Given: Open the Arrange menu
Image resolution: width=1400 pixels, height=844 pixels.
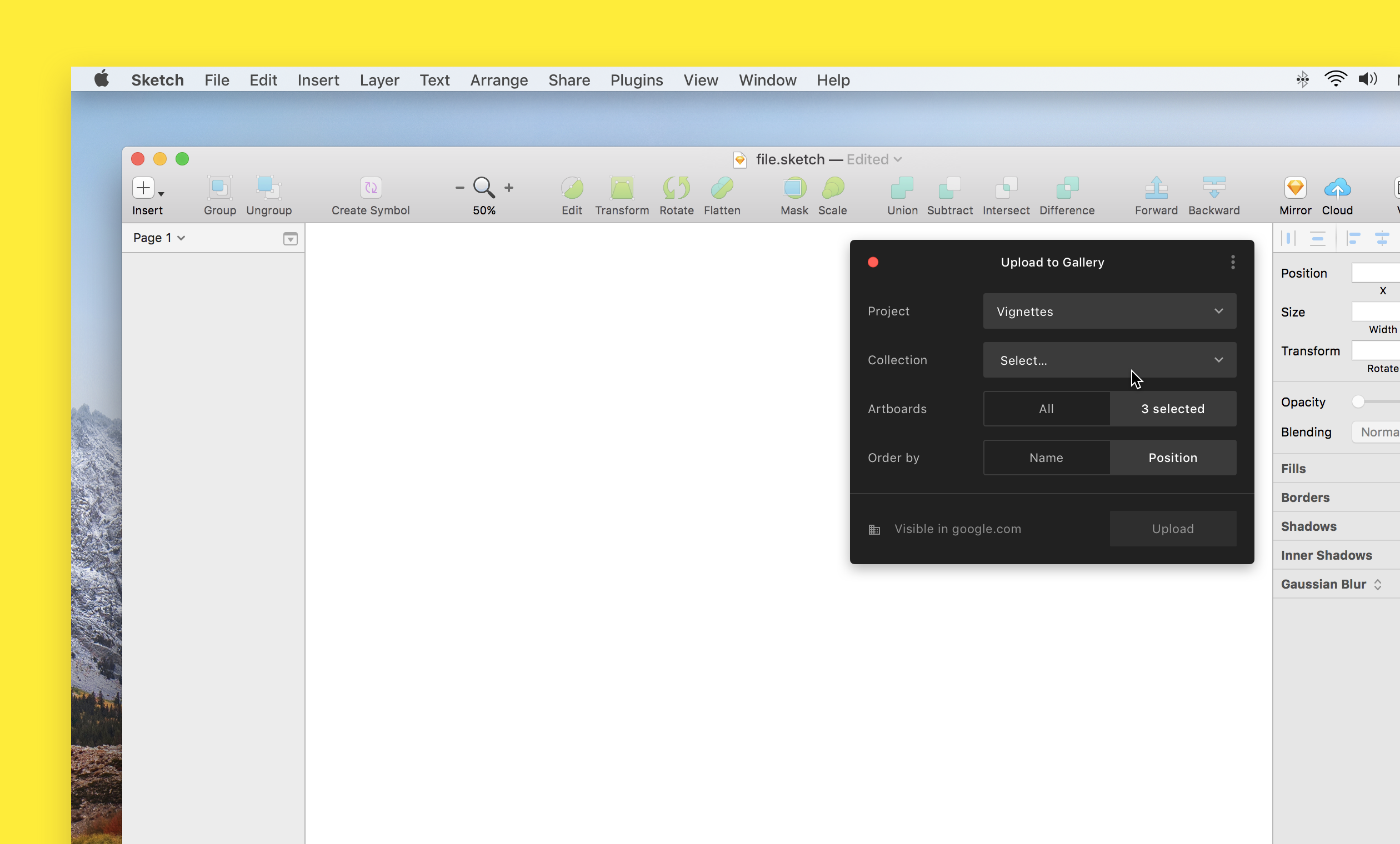Looking at the screenshot, I should pyautogui.click(x=499, y=80).
